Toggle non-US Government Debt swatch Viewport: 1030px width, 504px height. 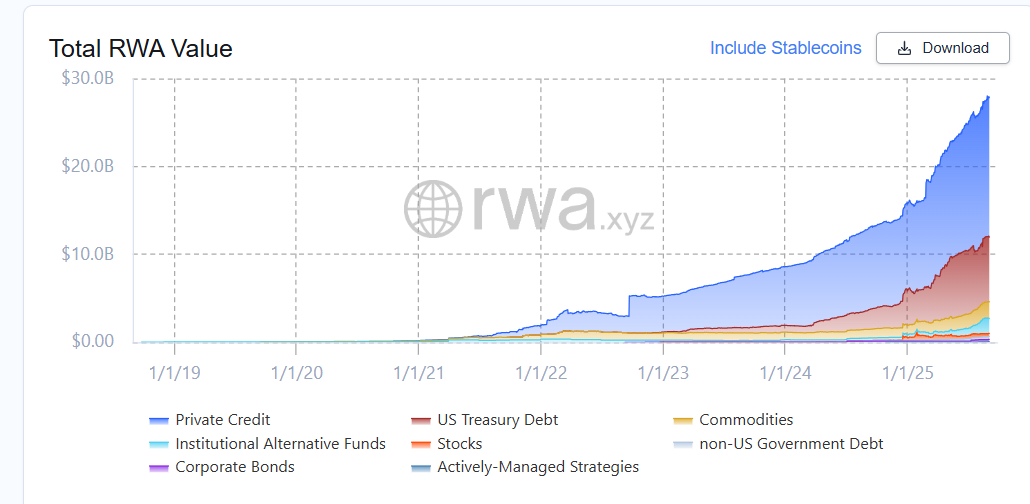682,444
